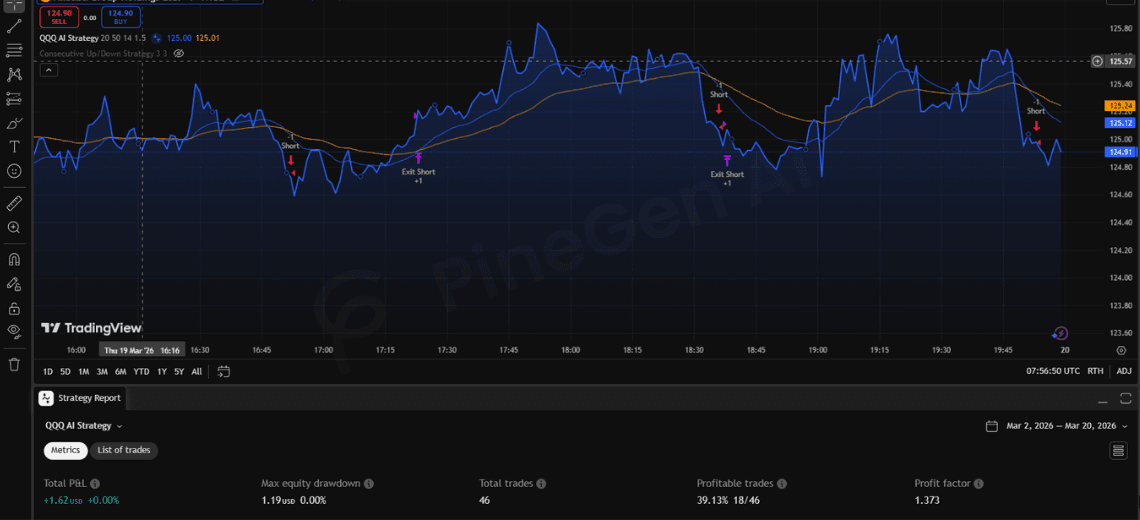The image size is (1140, 520).
Task: Open the go to date calendar
Action: [x=224, y=372]
